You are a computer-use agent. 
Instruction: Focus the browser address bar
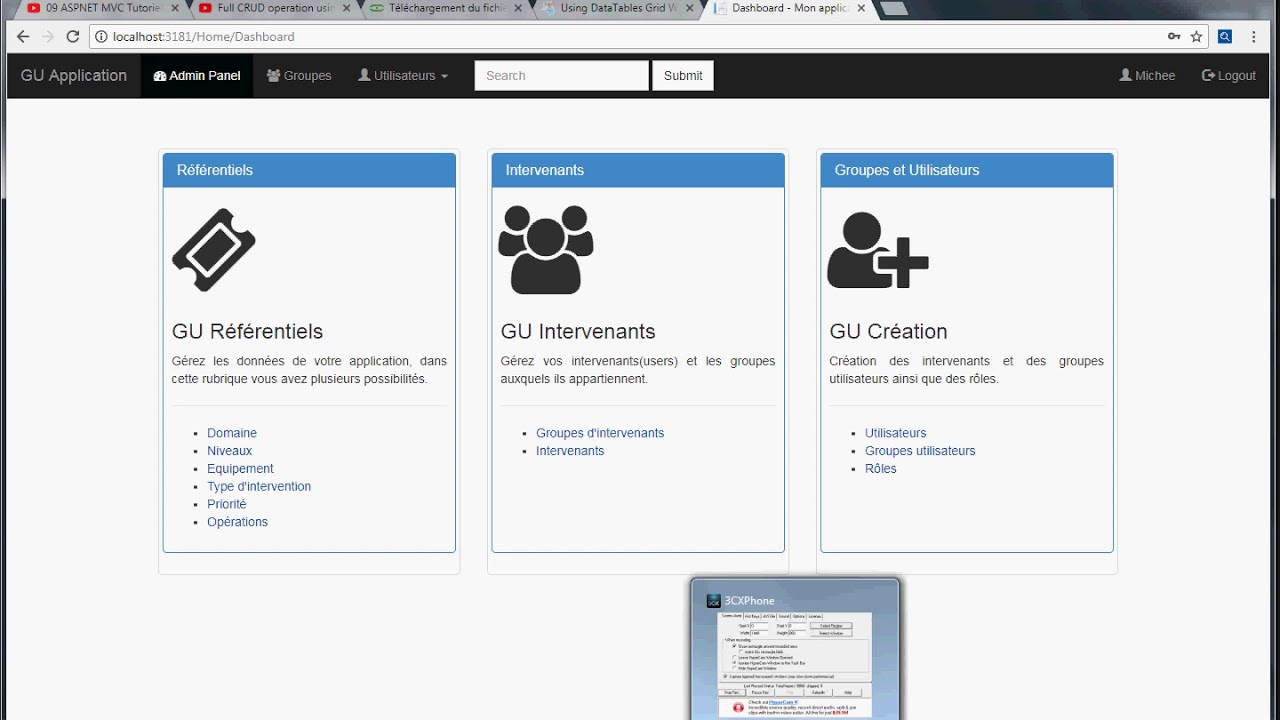[630, 36]
